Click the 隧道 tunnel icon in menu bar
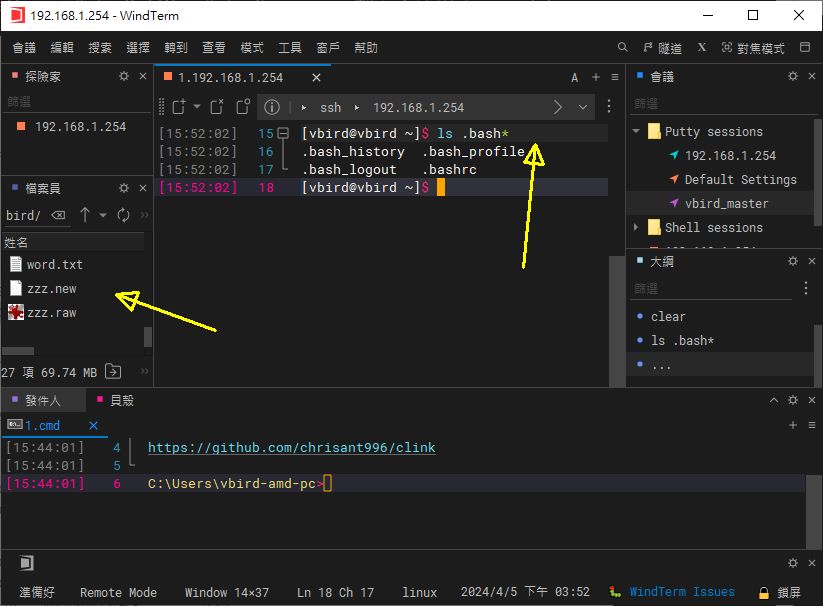Viewport: 823px width, 606px height. [x=650, y=47]
